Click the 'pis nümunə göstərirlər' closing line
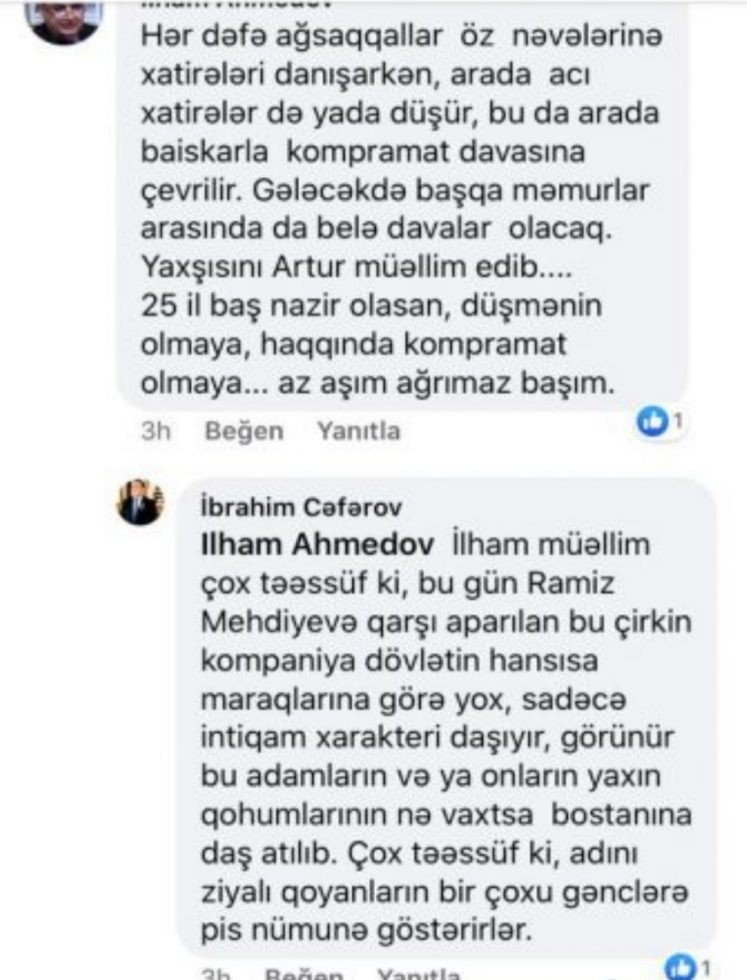The image size is (747, 980). click(366, 931)
